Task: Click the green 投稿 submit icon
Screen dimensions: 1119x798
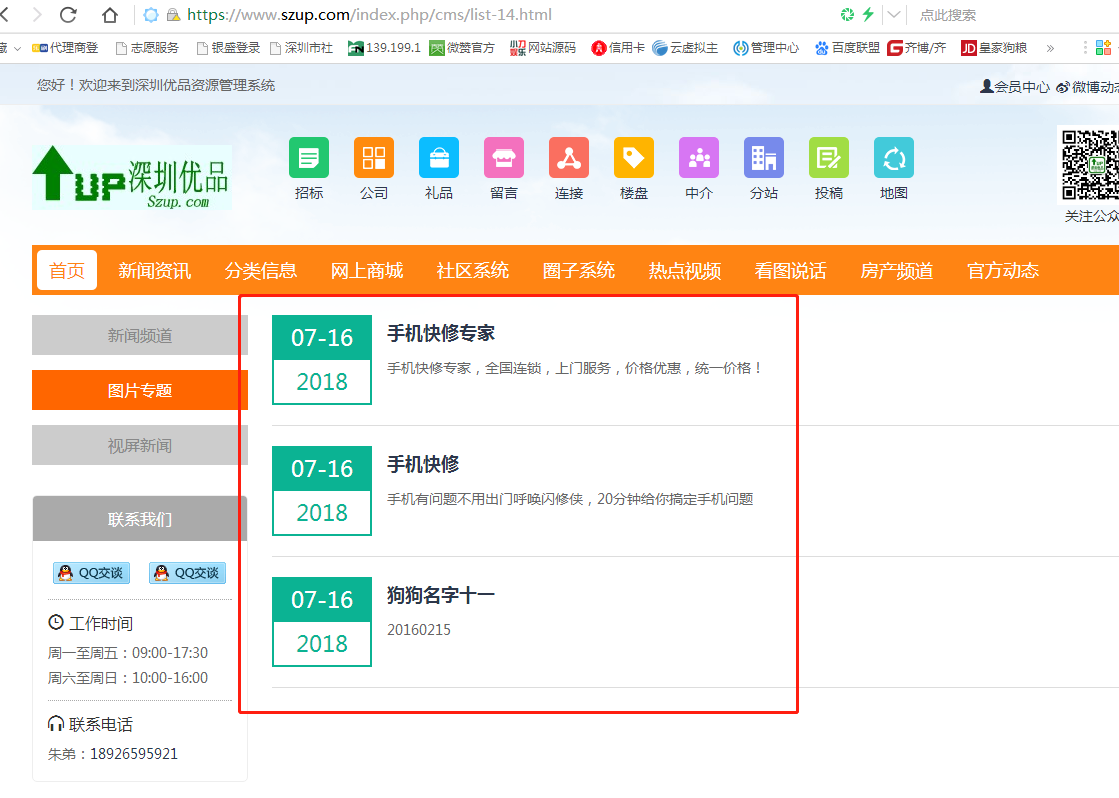Action: [x=829, y=158]
